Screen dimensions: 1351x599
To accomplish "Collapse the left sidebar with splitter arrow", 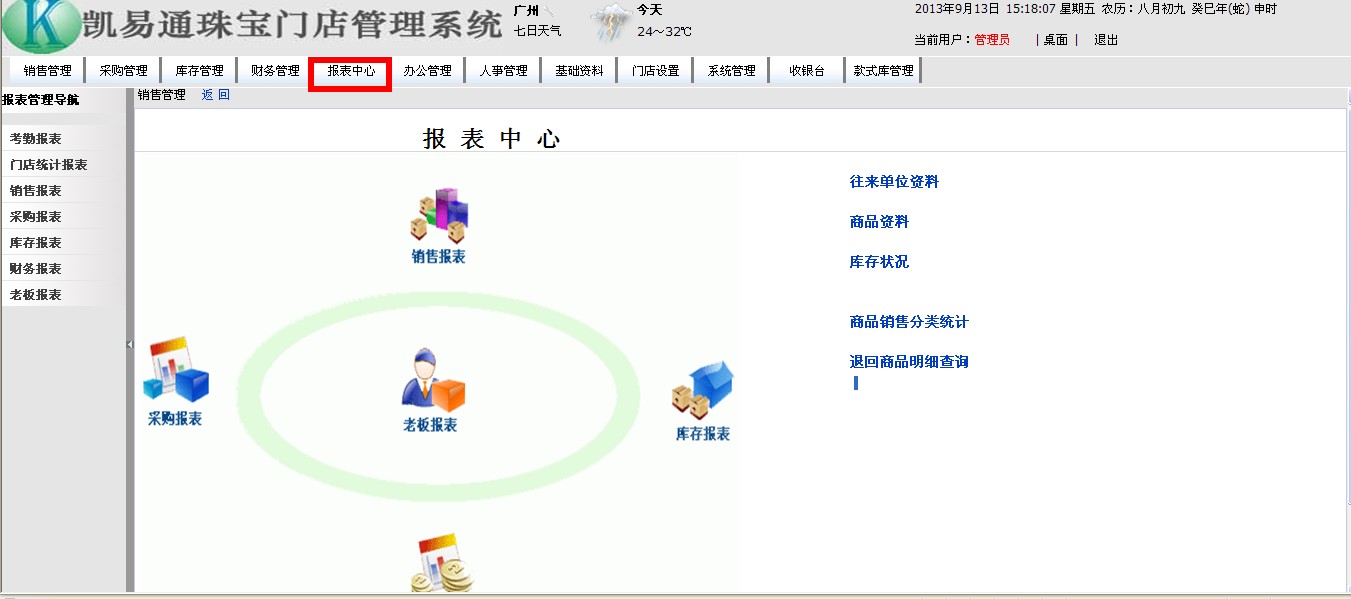I will point(129,344).
